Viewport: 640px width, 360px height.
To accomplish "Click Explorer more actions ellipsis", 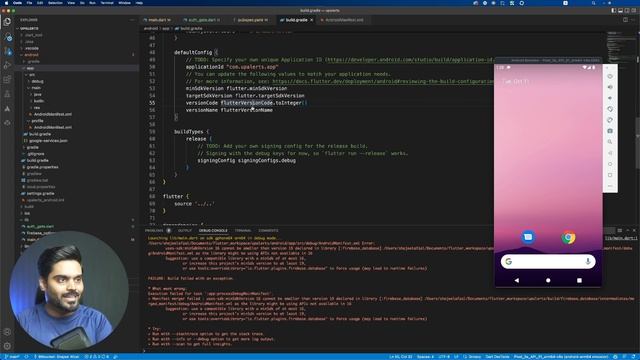I will [132, 20].
